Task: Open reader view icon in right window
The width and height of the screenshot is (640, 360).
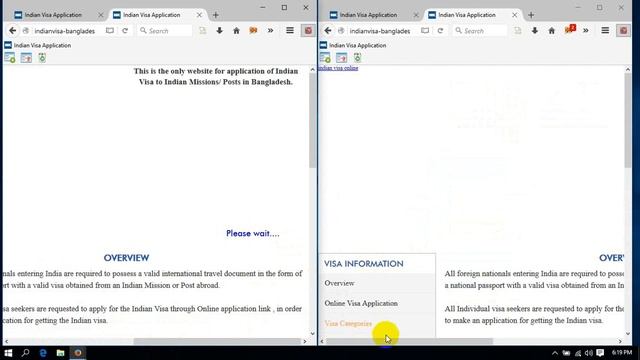Action: (x=425, y=31)
